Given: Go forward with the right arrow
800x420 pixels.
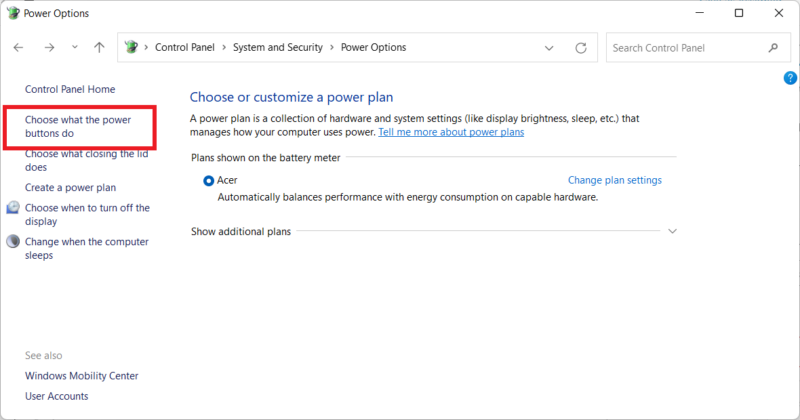Looking at the screenshot, I should point(49,47).
